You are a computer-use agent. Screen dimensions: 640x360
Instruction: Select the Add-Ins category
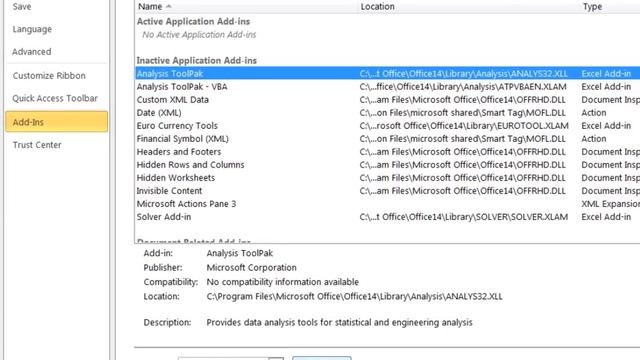(x=57, y=122)
